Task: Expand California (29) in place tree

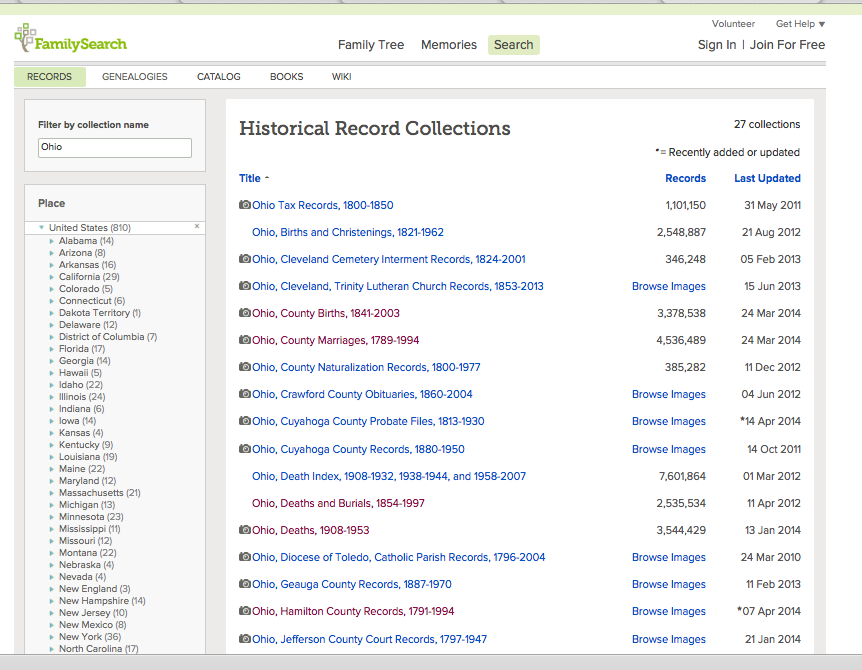Action: click(x=52, y=277)
